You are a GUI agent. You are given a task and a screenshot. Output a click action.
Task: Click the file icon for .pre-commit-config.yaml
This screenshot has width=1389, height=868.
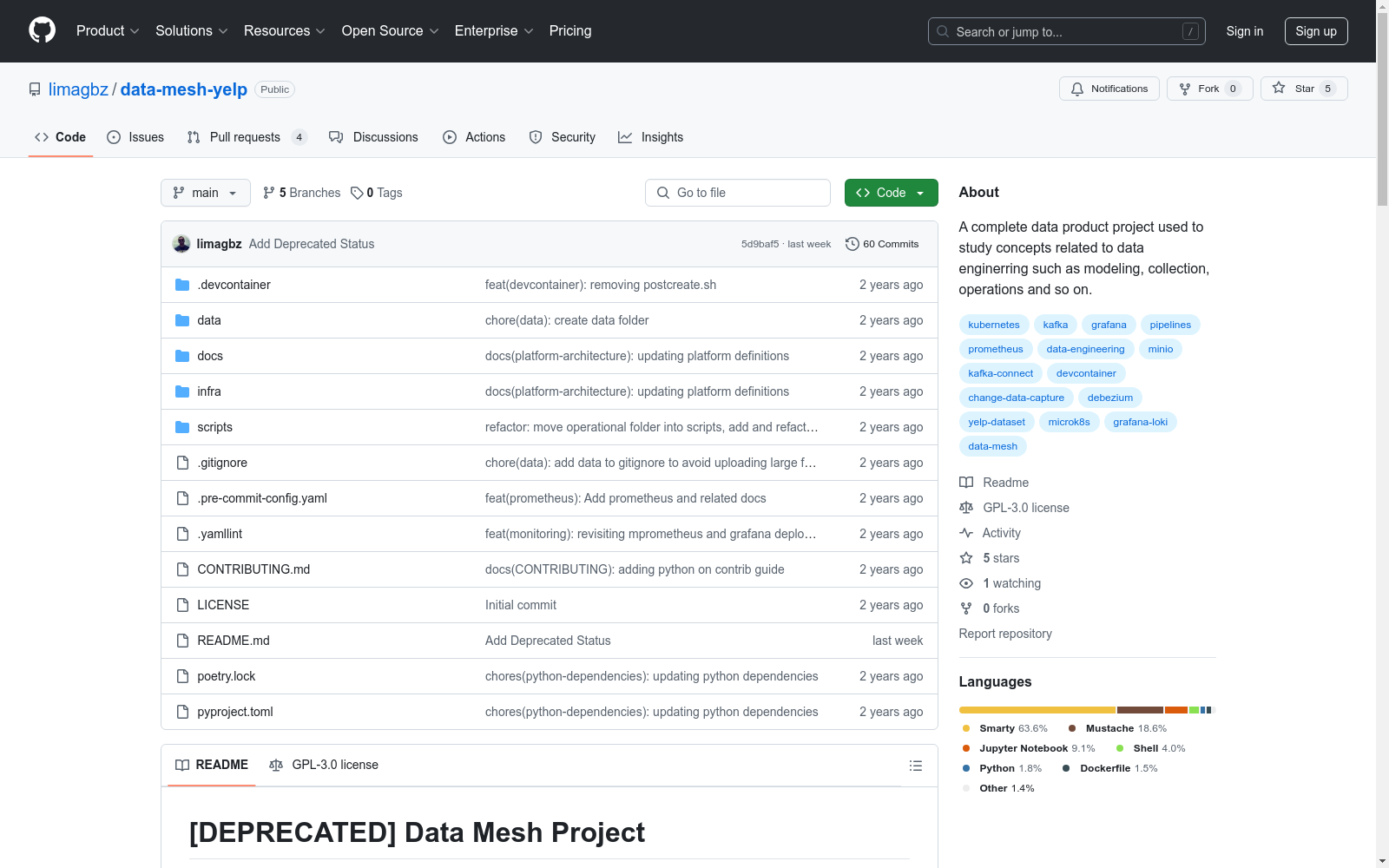(x=182, y=498)
